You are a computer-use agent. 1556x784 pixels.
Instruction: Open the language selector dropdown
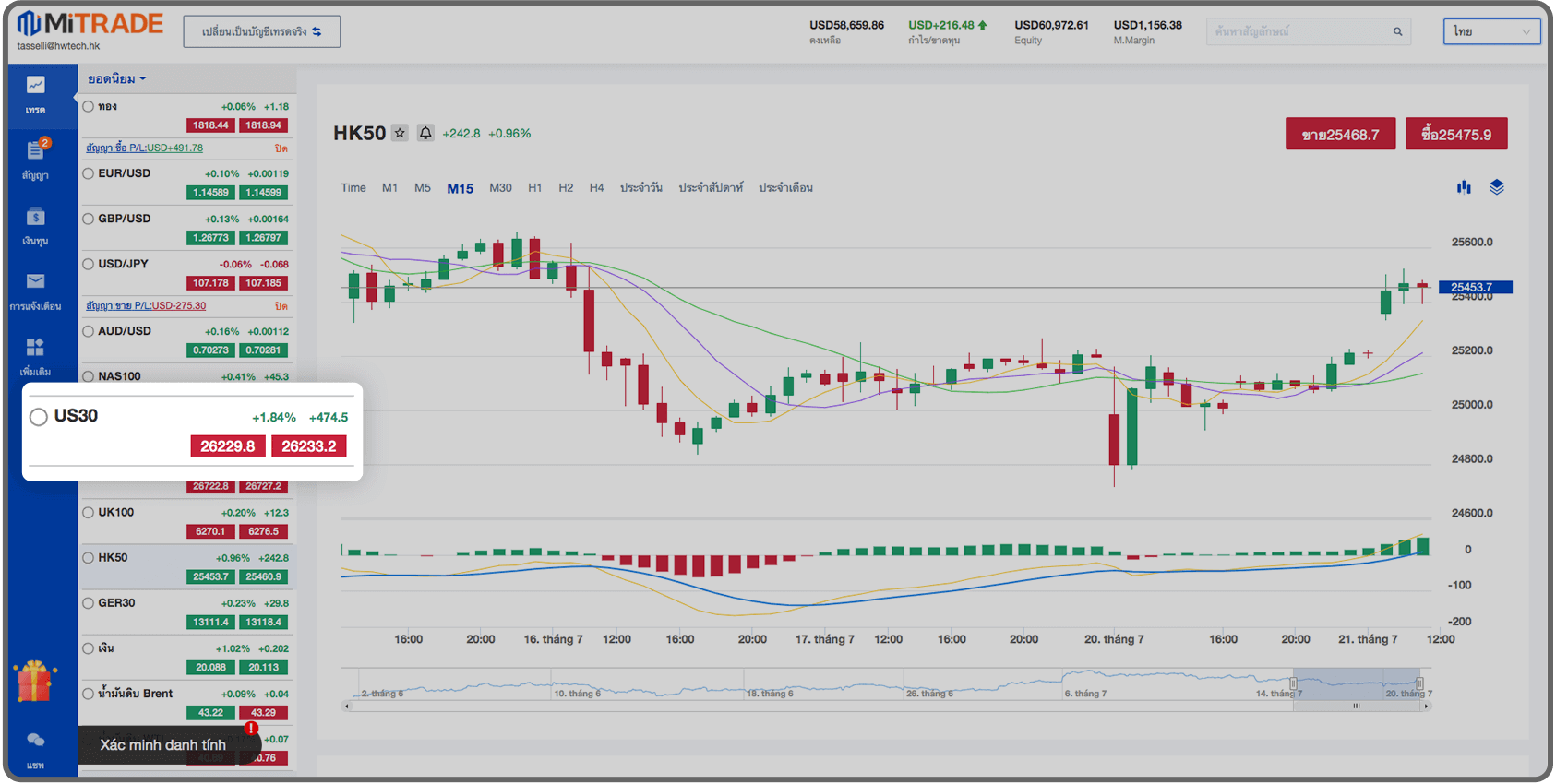(x=1491, y=31)
